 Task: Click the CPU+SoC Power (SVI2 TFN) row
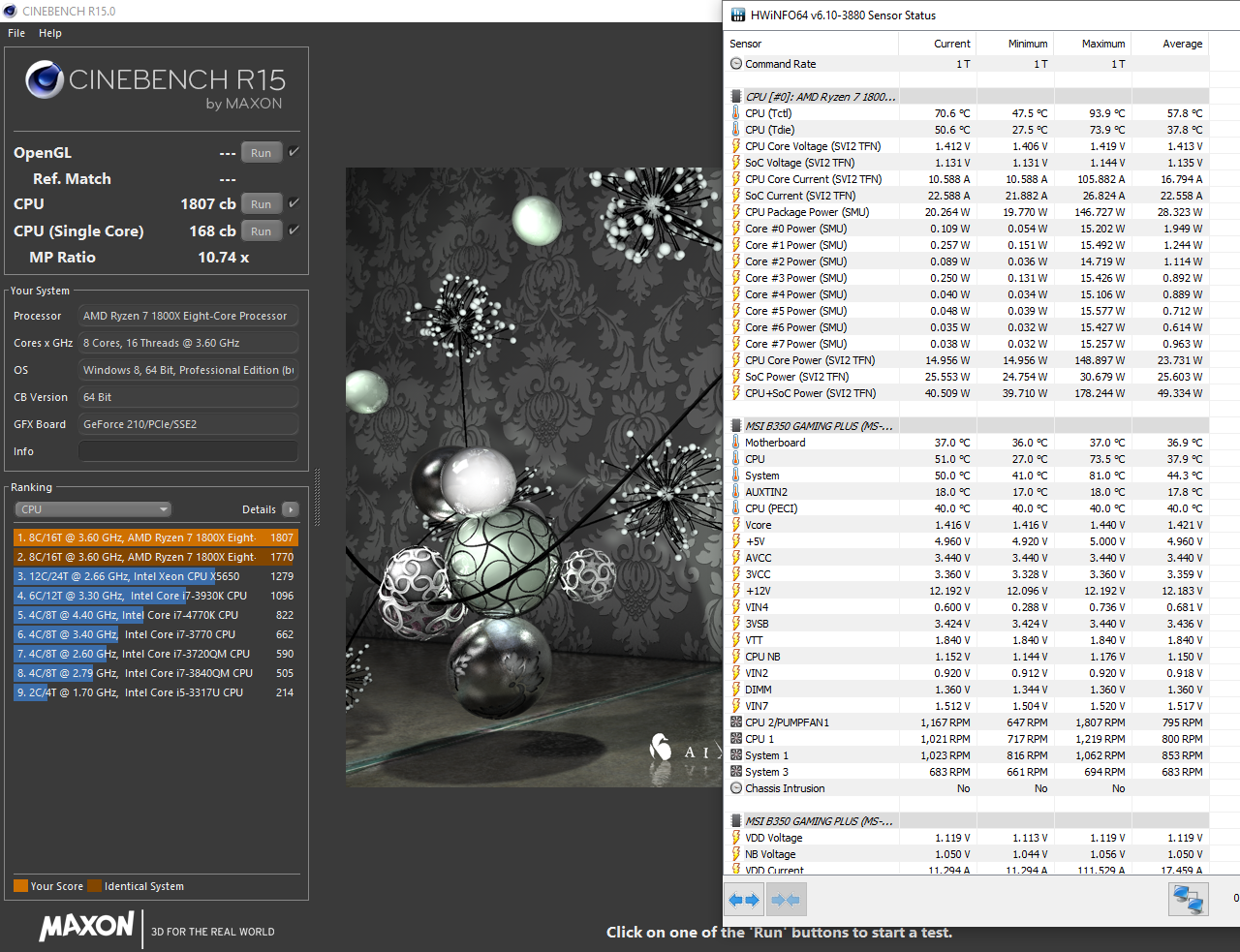click(968, 393)
